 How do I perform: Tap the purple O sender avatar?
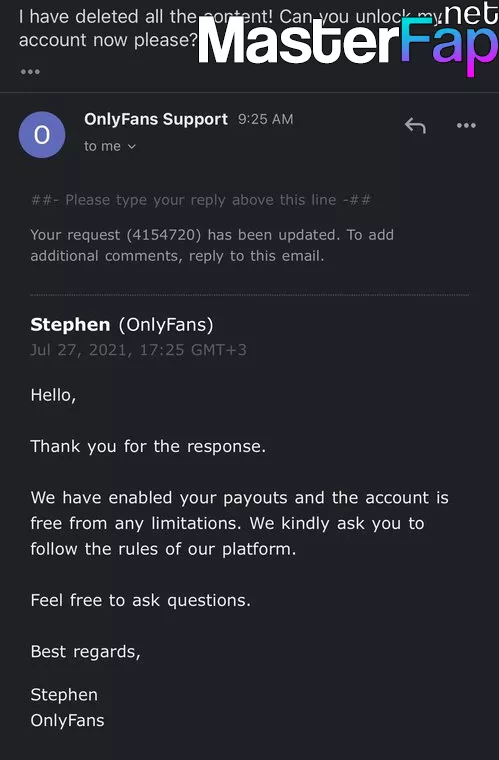[x=42, y=135]
